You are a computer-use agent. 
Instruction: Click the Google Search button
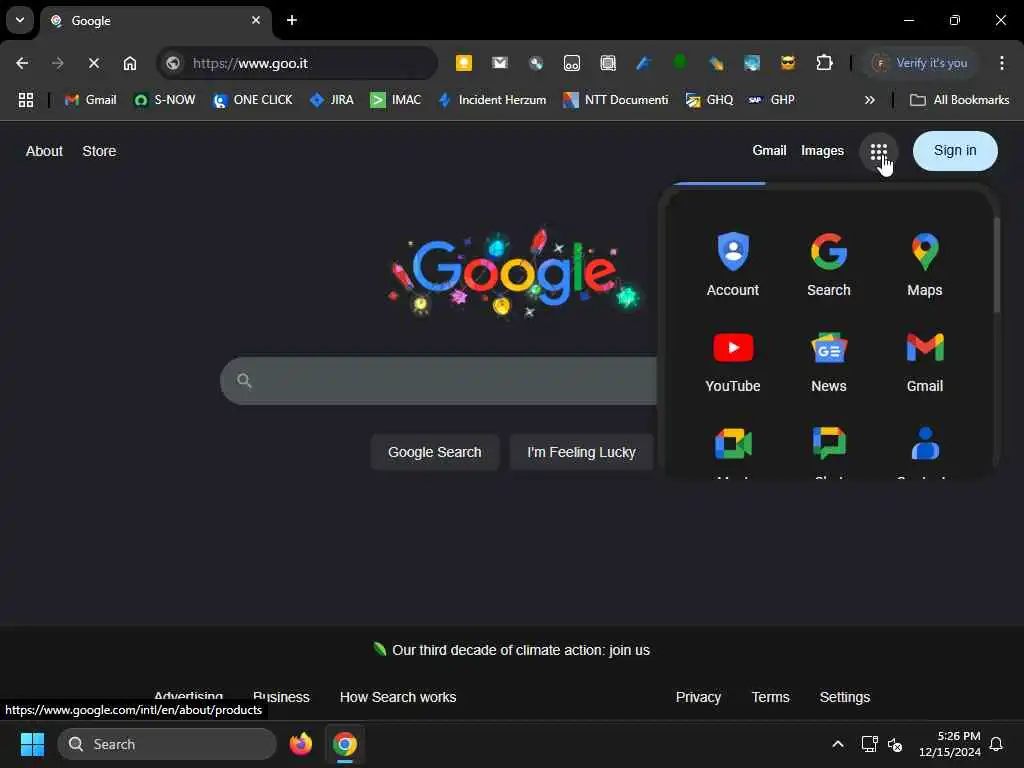pos(434,452)
